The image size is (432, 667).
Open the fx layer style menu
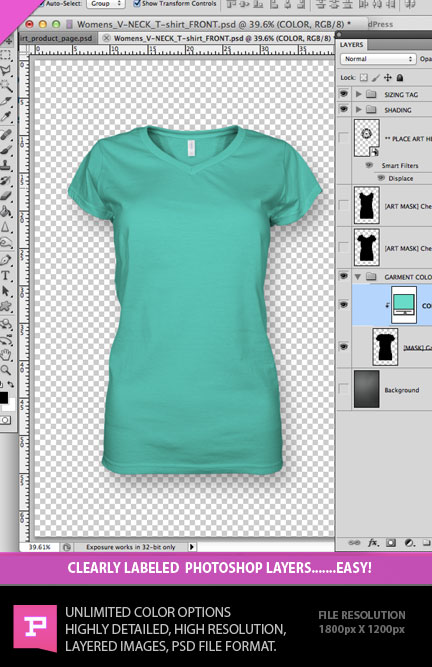point(373,543)
